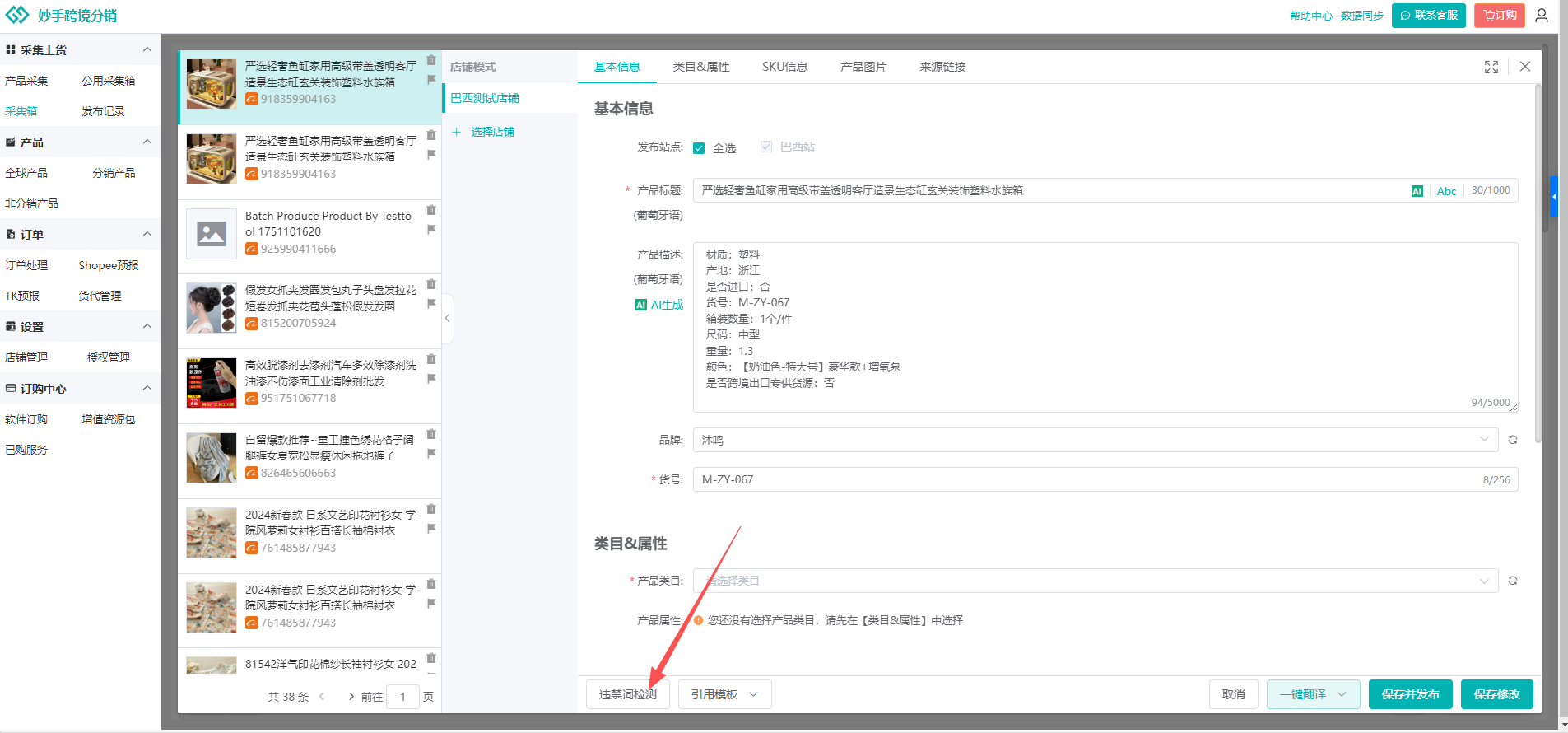Screen dimensions: 1568x733
Task: Click the 联系客服 button
Action: 1429,16
